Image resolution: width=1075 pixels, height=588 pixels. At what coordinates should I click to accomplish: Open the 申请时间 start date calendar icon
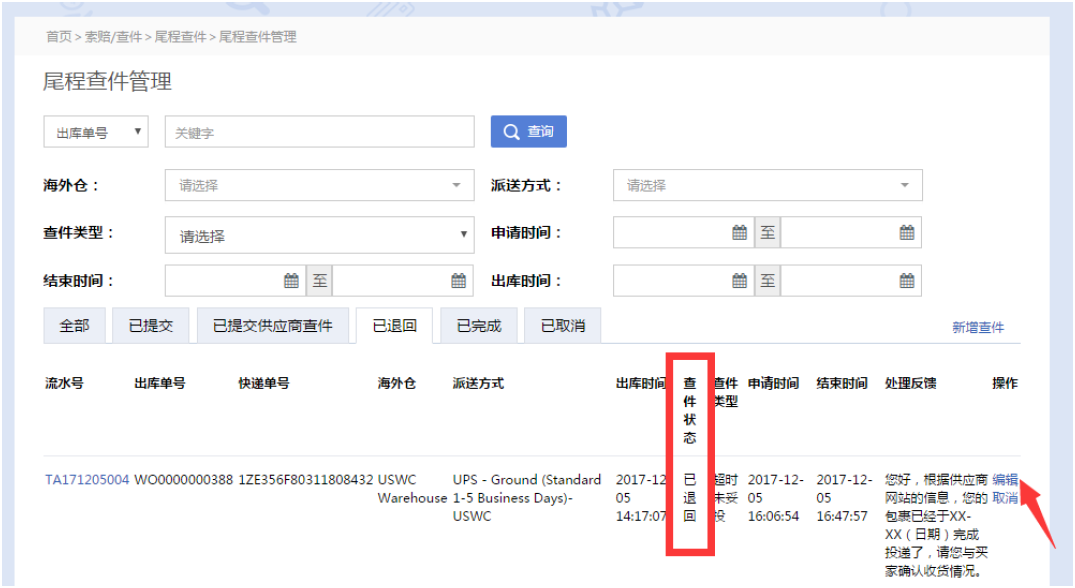click(x=739, y=232)
